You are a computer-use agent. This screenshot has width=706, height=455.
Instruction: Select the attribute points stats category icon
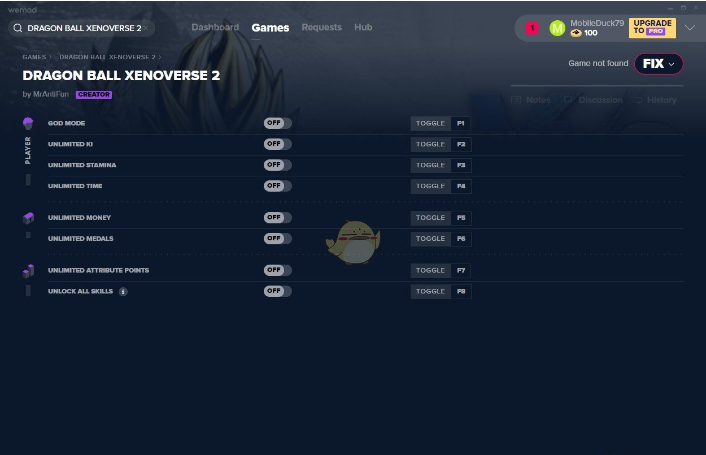tap(28, 271)
